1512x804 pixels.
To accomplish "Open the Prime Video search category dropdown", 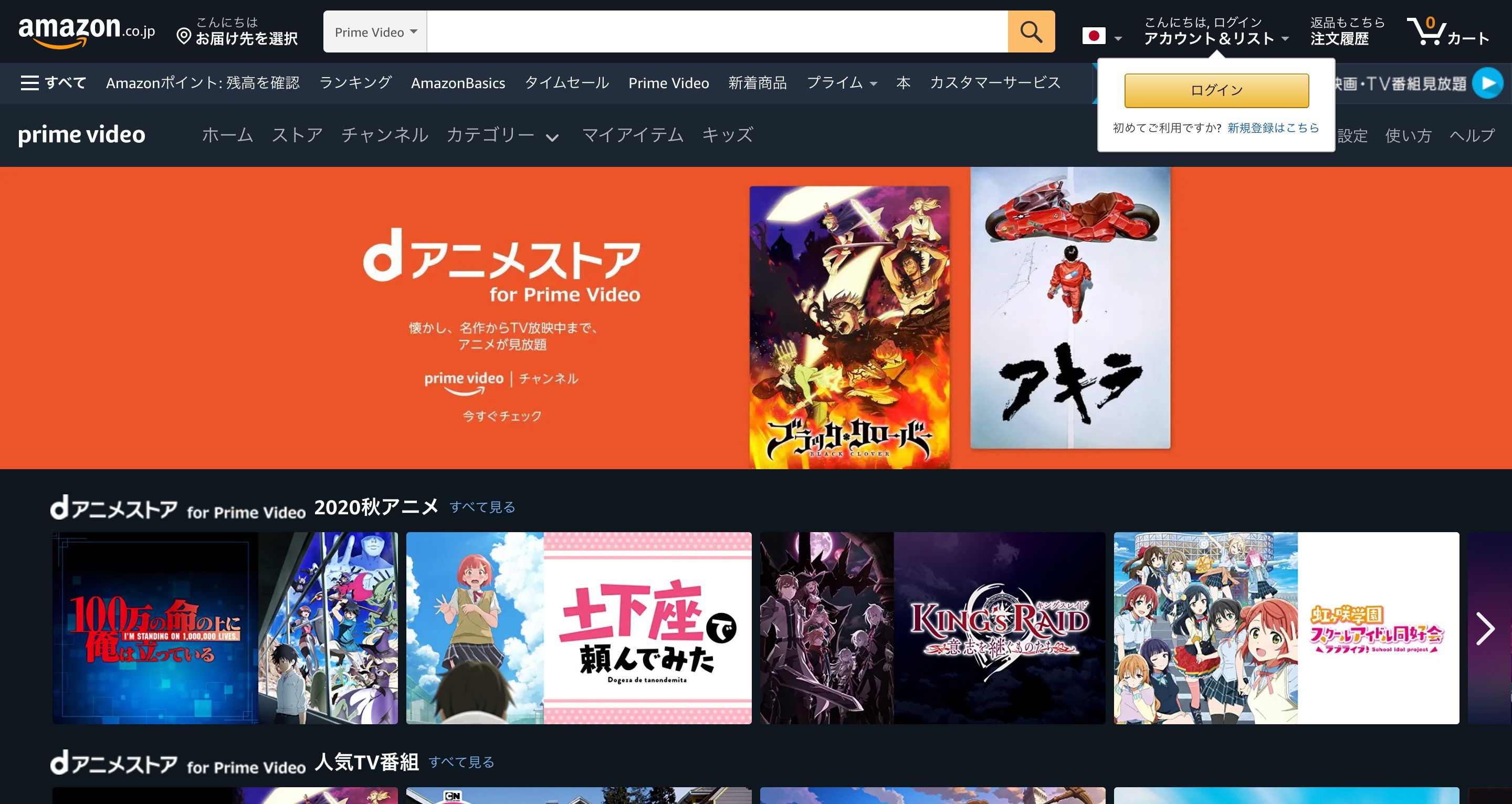I will click(x=376, y=31).
